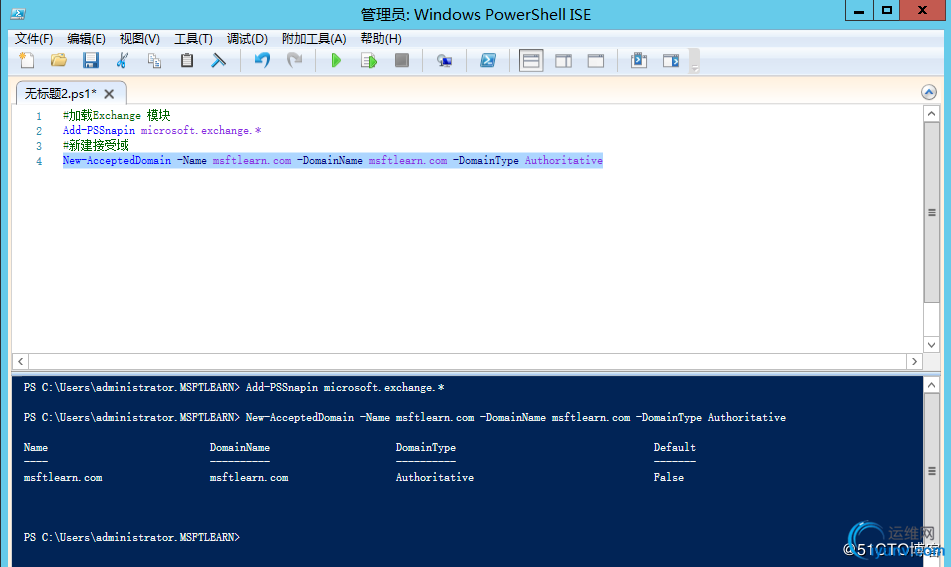Click the line 1 comment #加载Exchange 模块
This screenshot has width=951, height=567.
(x=116, y=115)
